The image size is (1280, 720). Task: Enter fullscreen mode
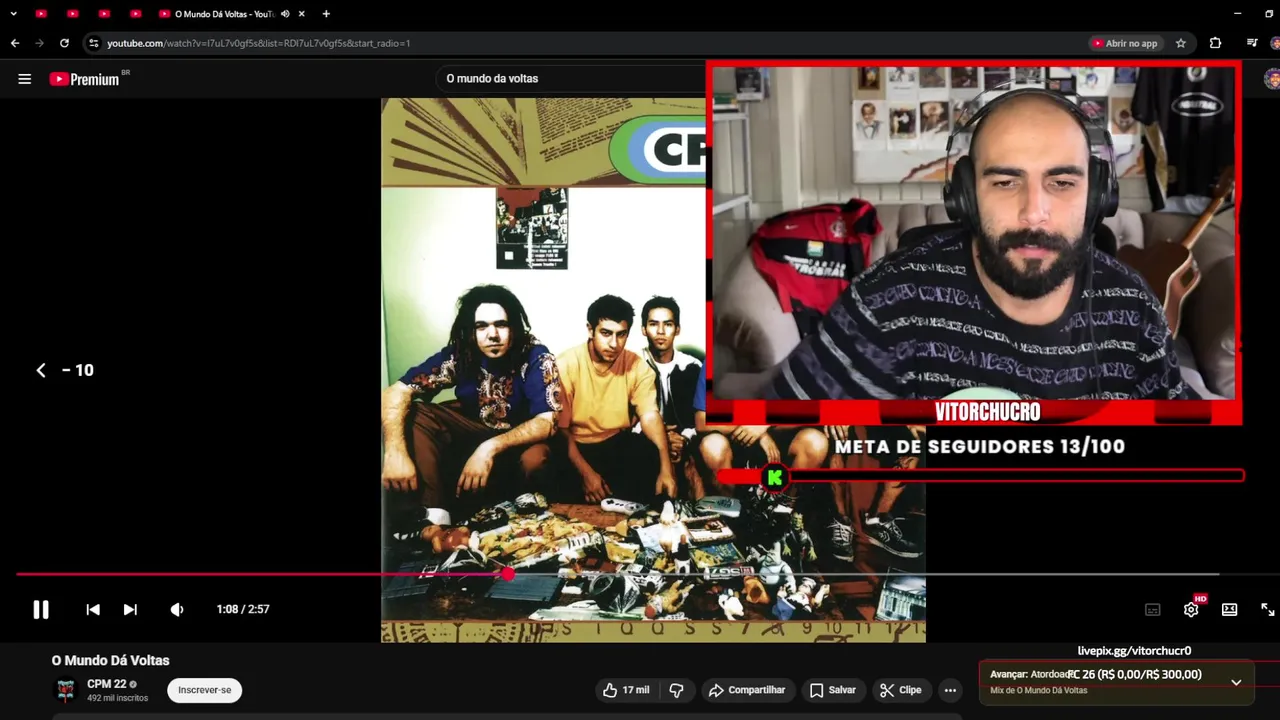[1267, 609]
